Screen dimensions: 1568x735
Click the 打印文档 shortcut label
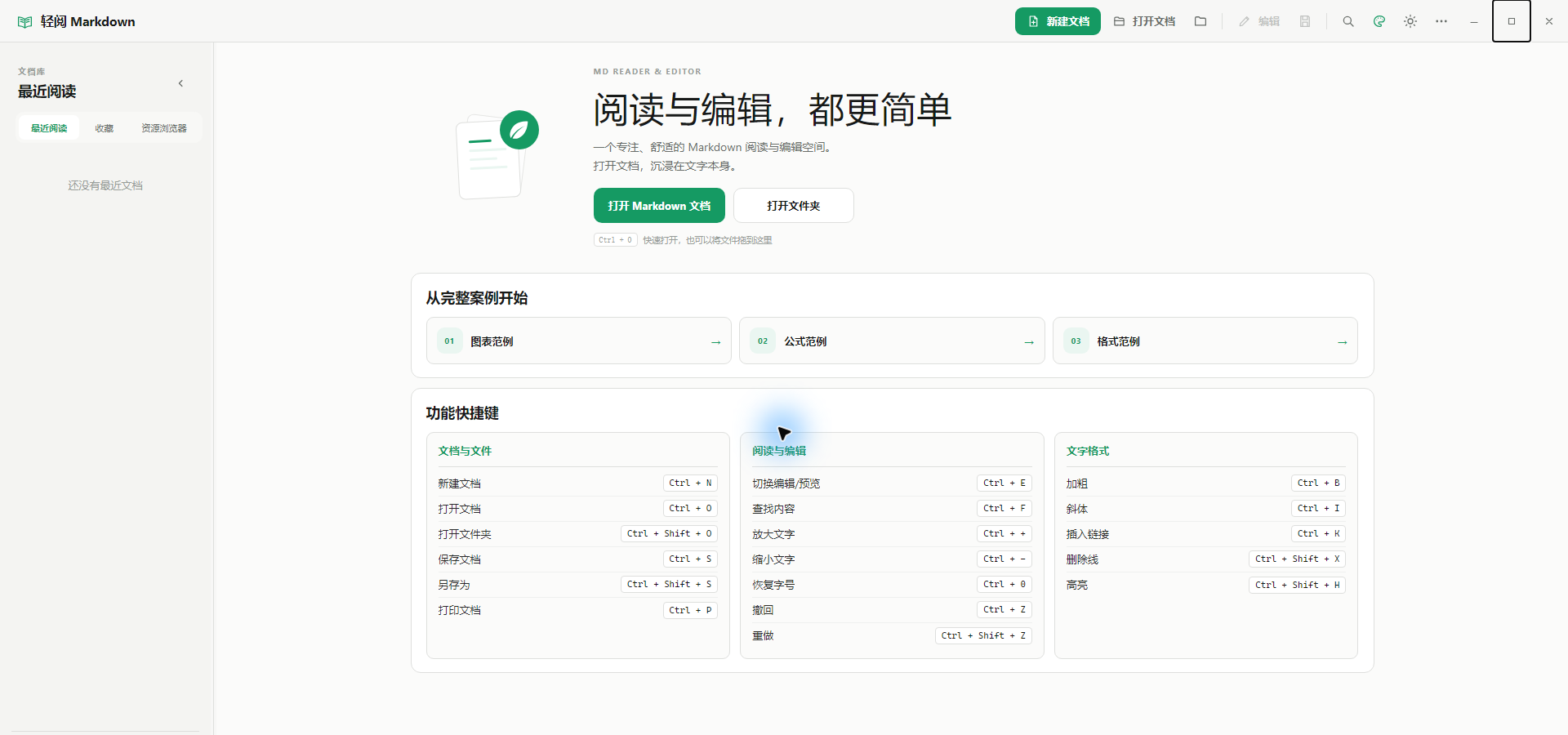click(460, 610)
